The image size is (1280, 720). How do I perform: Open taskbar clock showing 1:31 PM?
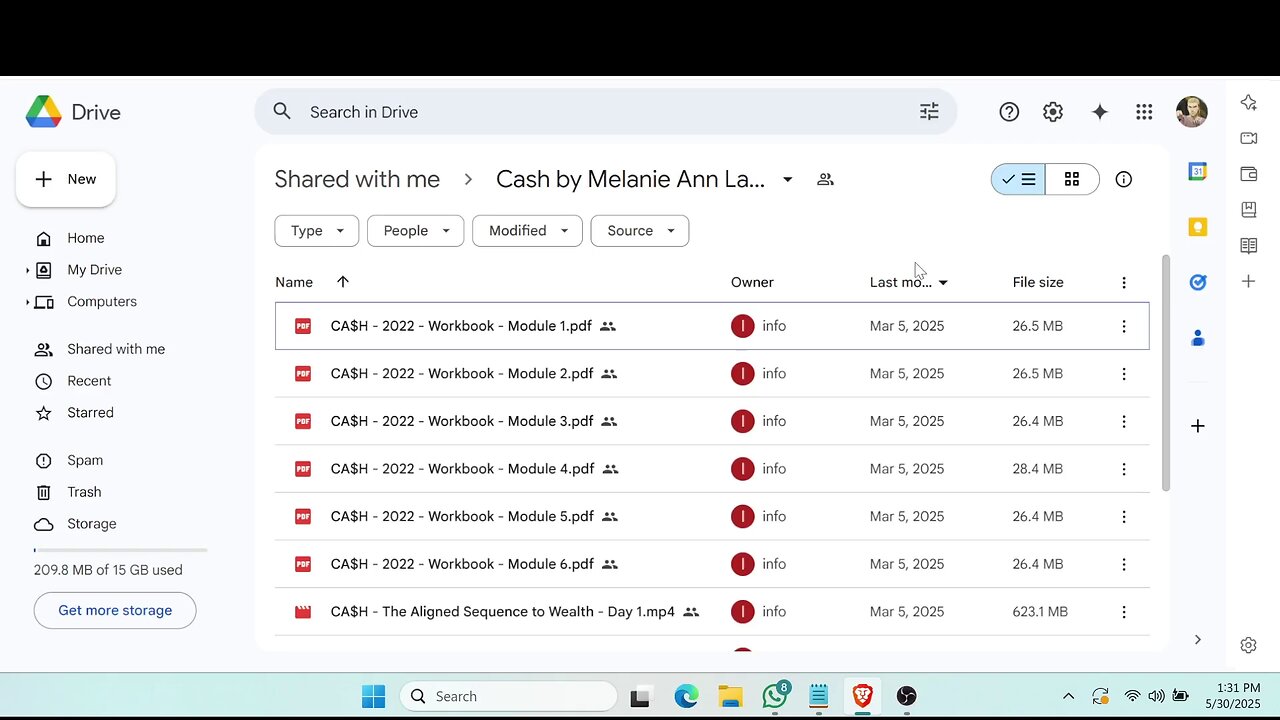[x=1231, y=696]
